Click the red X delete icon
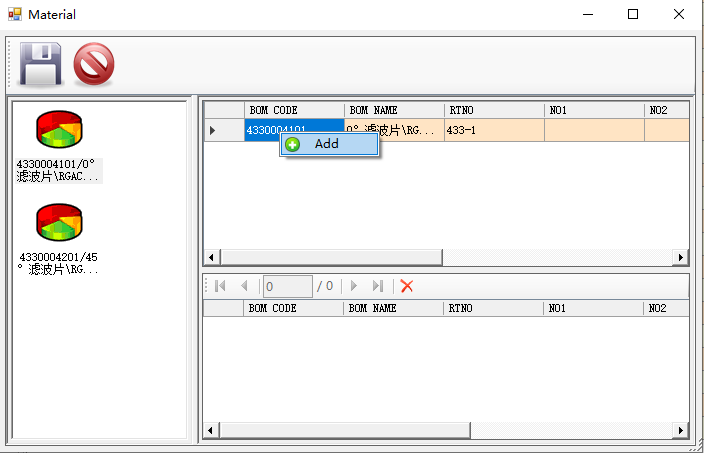 pos(407,286)
